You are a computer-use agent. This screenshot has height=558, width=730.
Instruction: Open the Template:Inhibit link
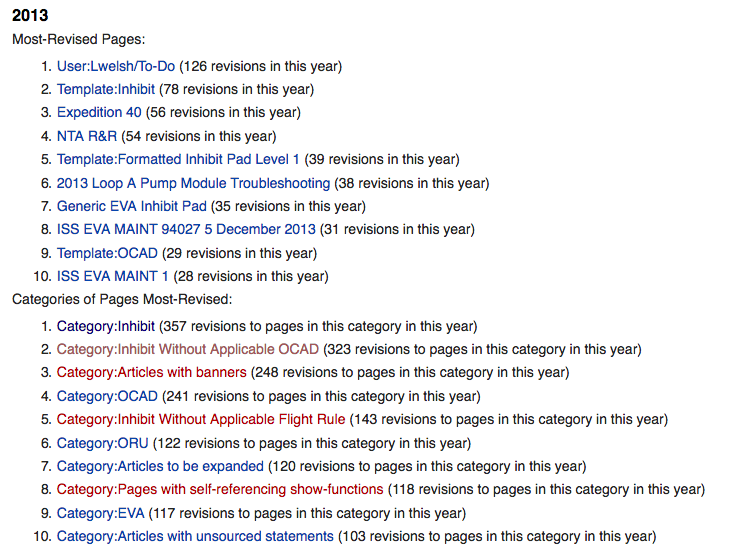(106, 89)
